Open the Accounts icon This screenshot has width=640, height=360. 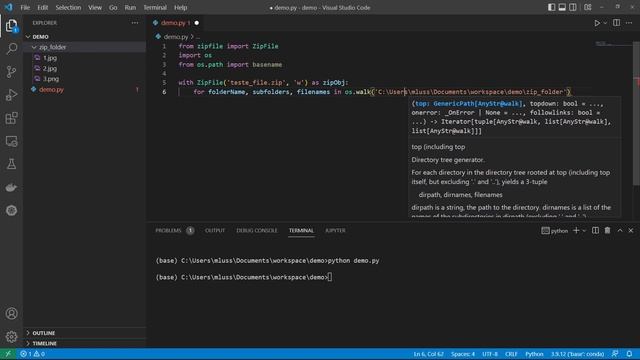[11, 313]
